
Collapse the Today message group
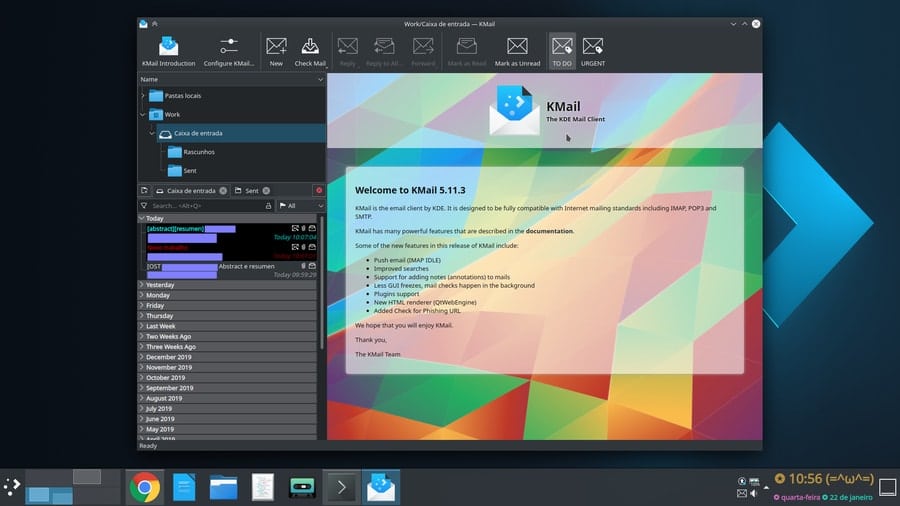tap(142, 219)
